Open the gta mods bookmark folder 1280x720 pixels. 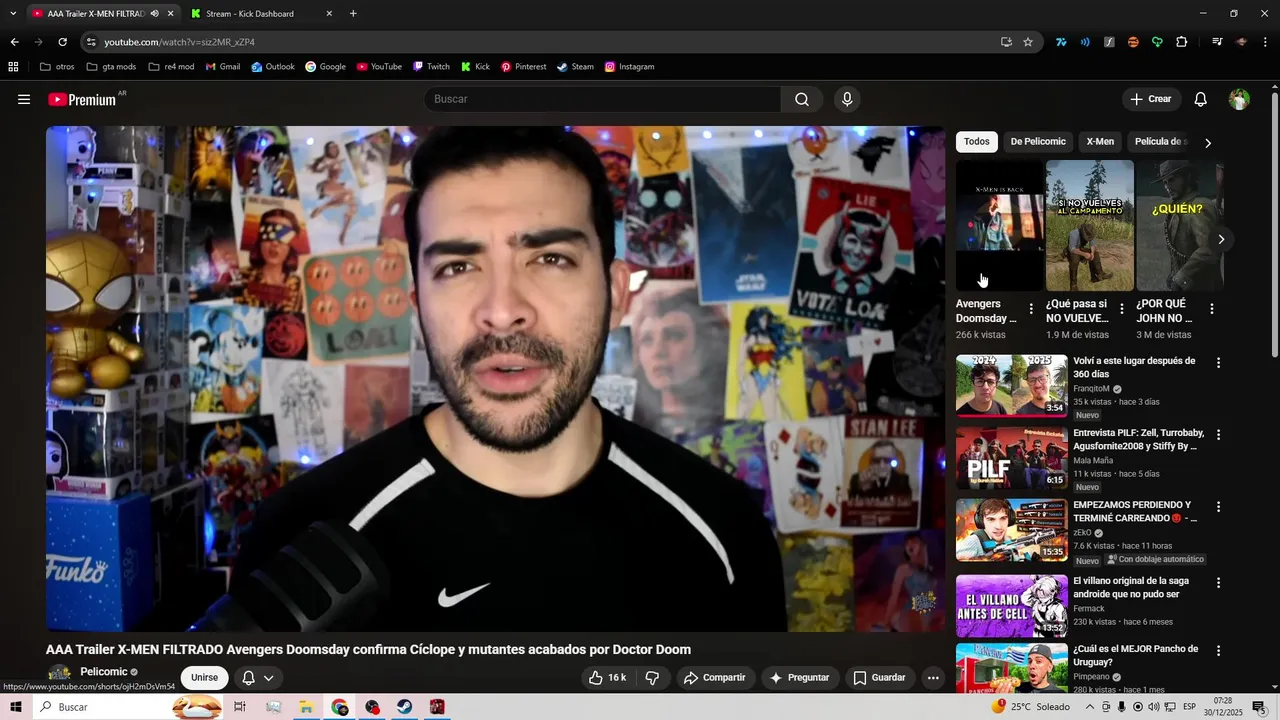coord(111,67)
